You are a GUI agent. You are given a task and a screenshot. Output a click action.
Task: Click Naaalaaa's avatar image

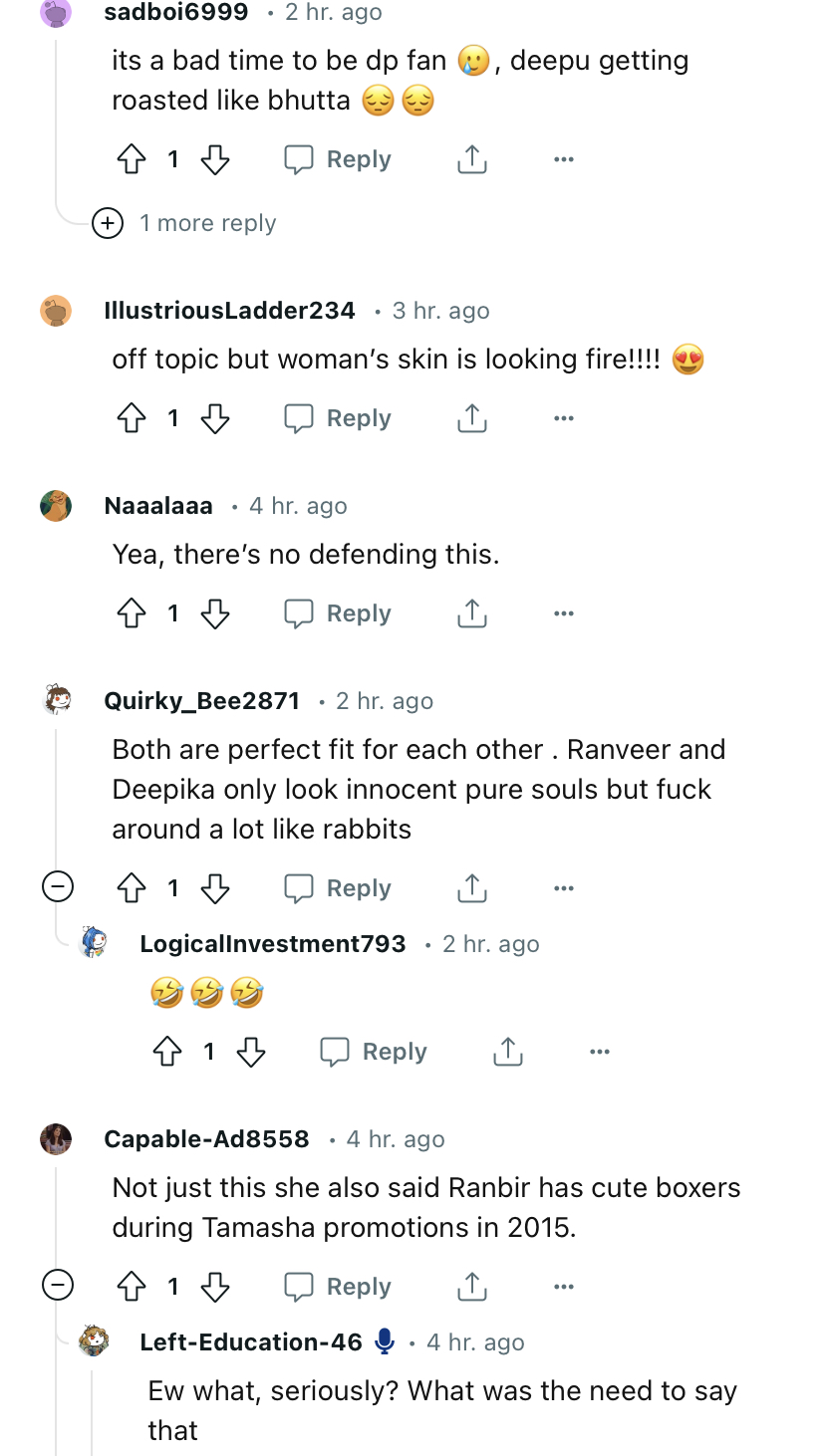[x=56, y=506]
